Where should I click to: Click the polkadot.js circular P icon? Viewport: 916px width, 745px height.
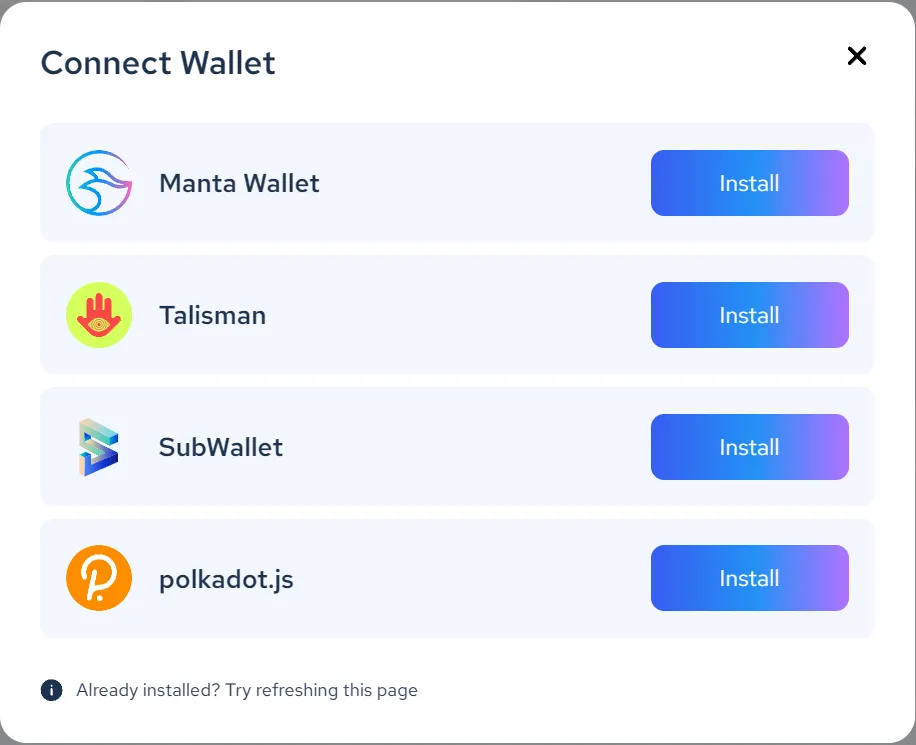98,578
